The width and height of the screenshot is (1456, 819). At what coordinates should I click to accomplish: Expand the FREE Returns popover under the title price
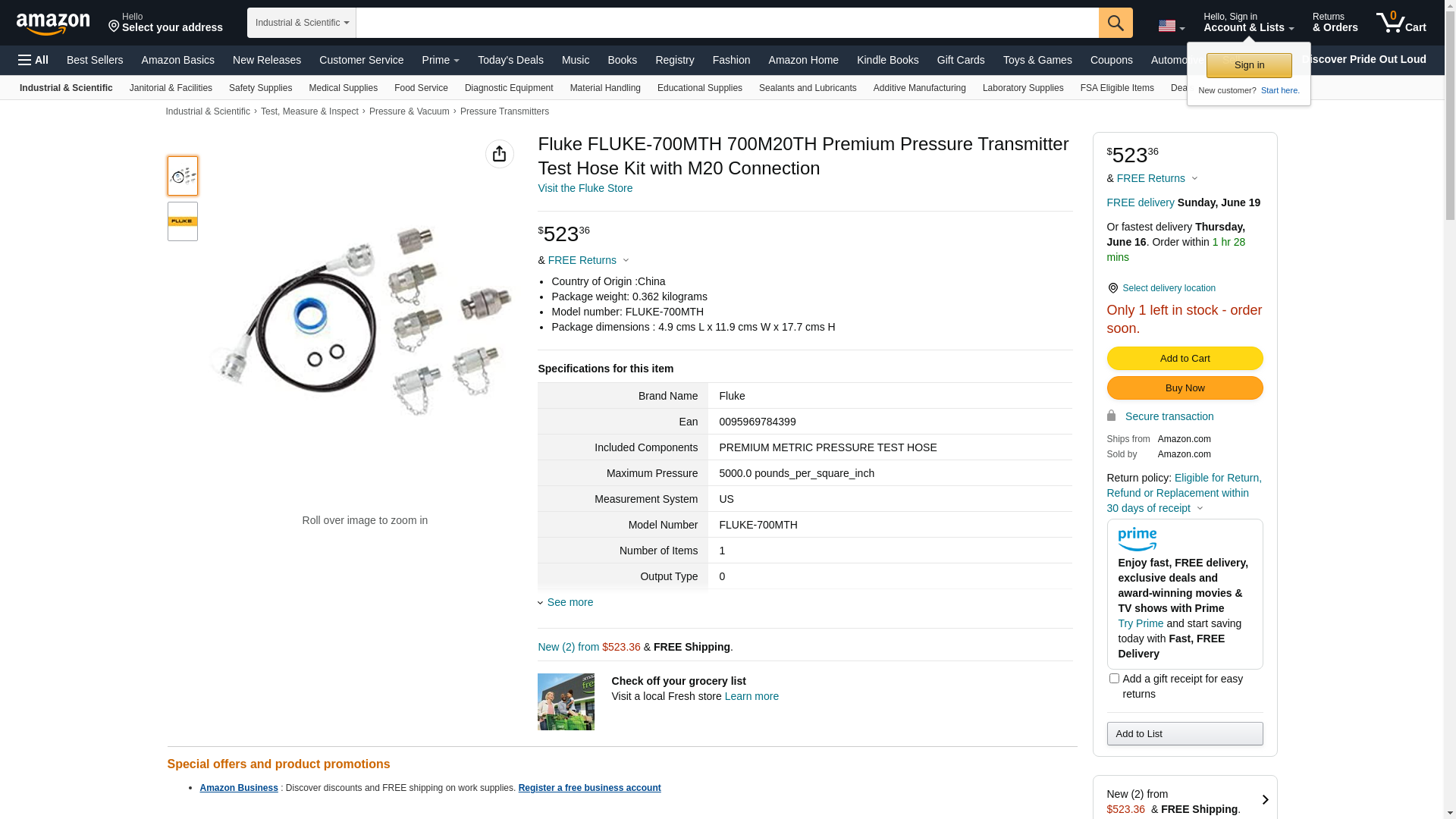click(588, 260)
